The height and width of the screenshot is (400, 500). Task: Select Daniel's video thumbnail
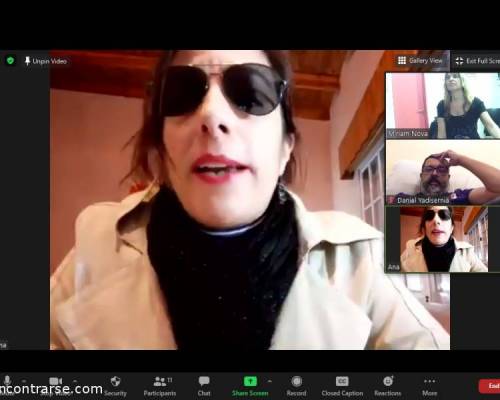(x=443, y=172)
